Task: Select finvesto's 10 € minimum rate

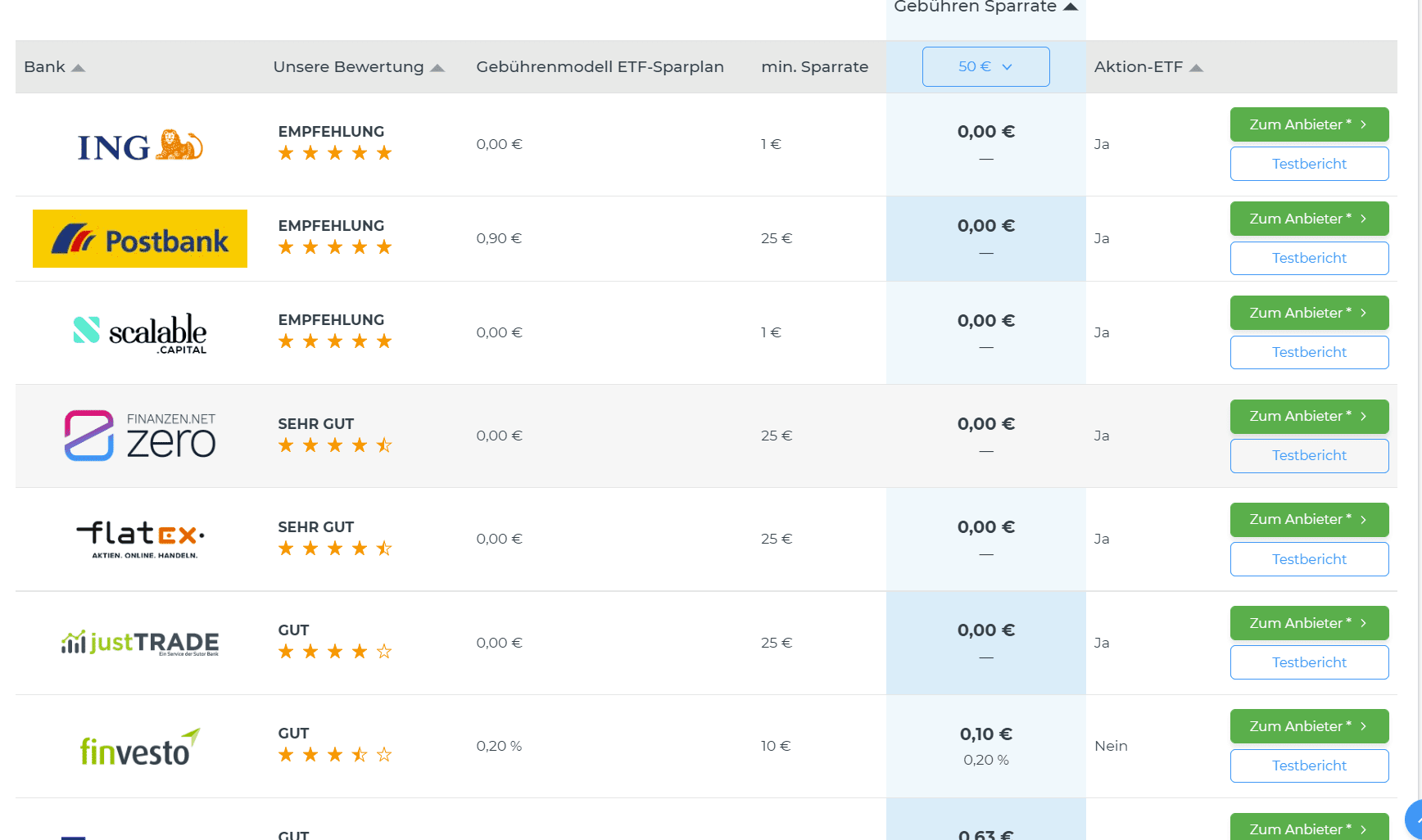Action: [x=776, y=746]
